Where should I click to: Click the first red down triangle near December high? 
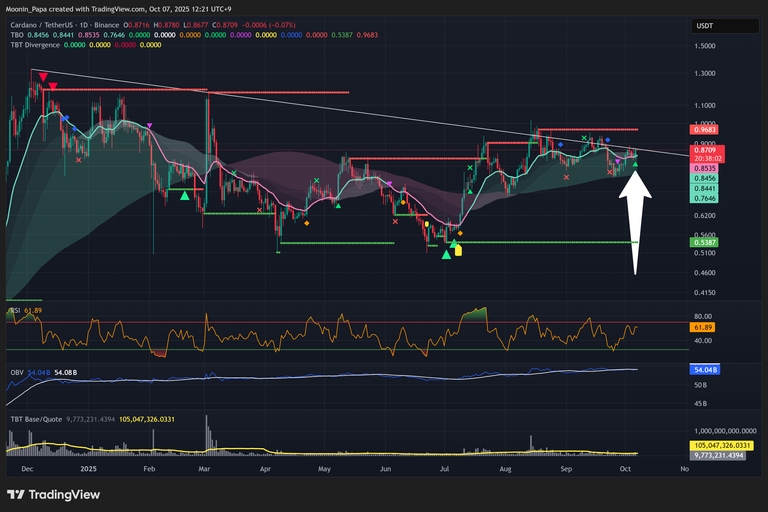point(41,76)
